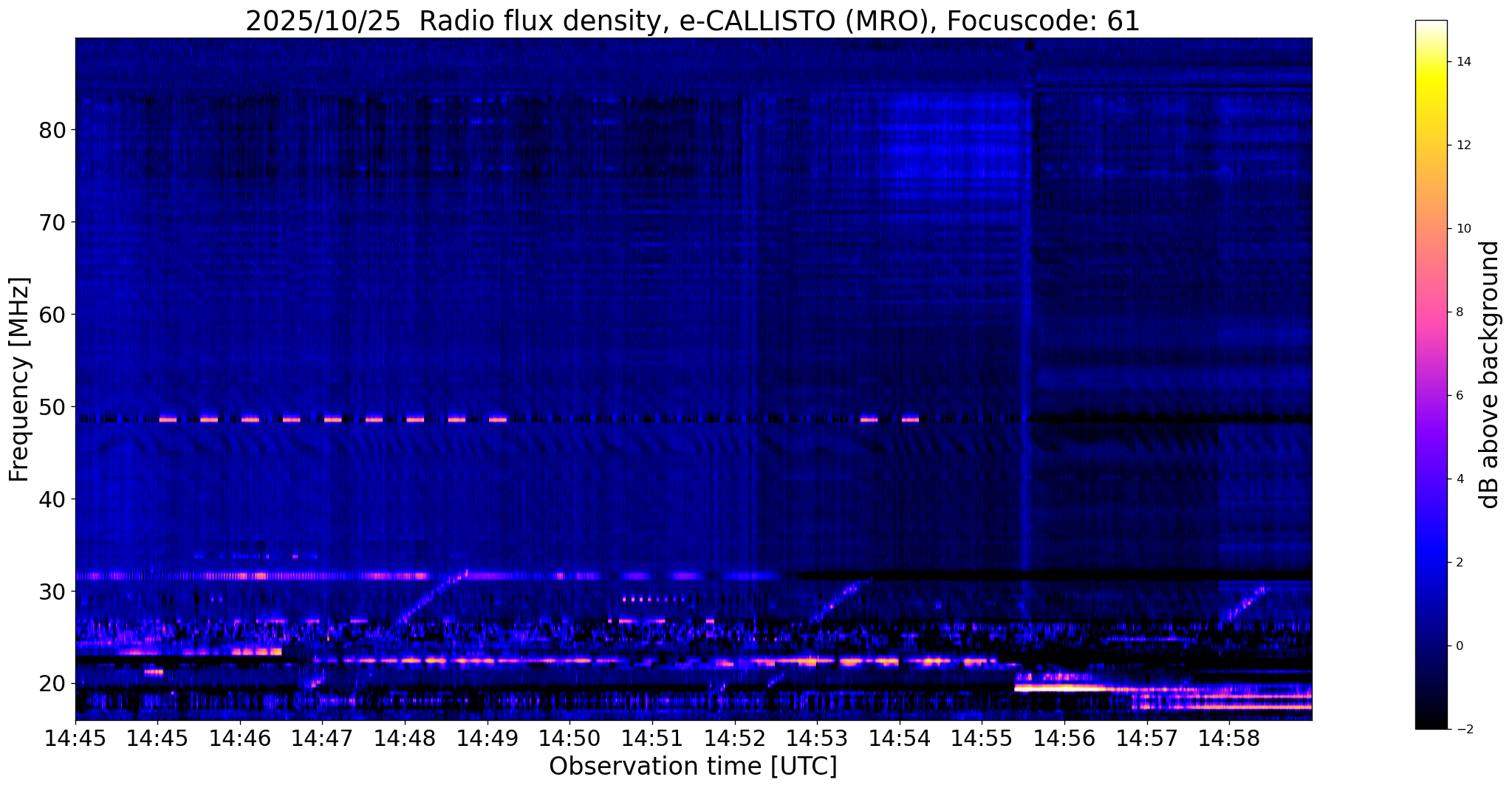Click the x-axis tick label 14:48
This screenshot has width=1512, height=788.
(405, 739)
